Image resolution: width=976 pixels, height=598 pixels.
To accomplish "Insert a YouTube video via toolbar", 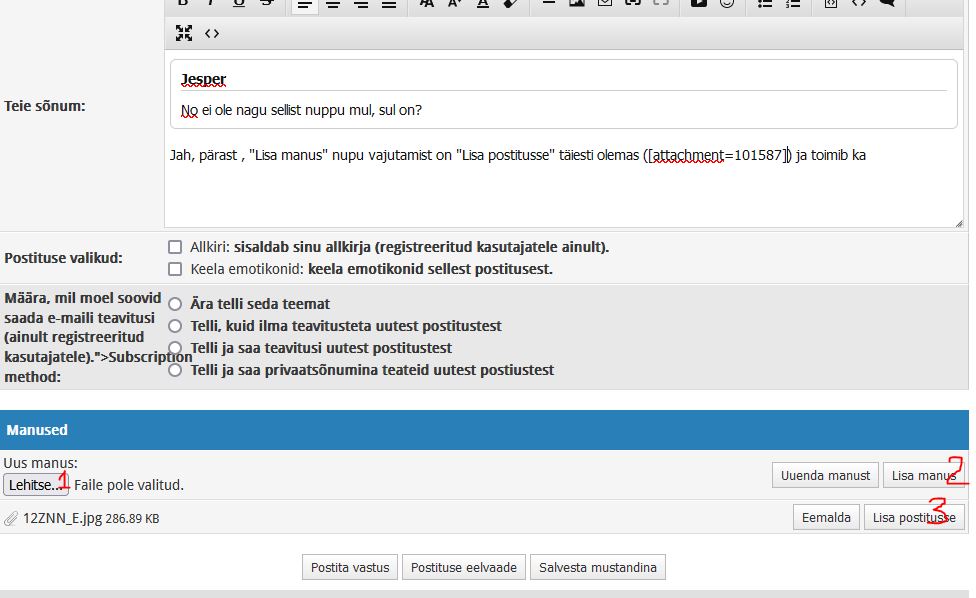I will [x=698, y=4].
